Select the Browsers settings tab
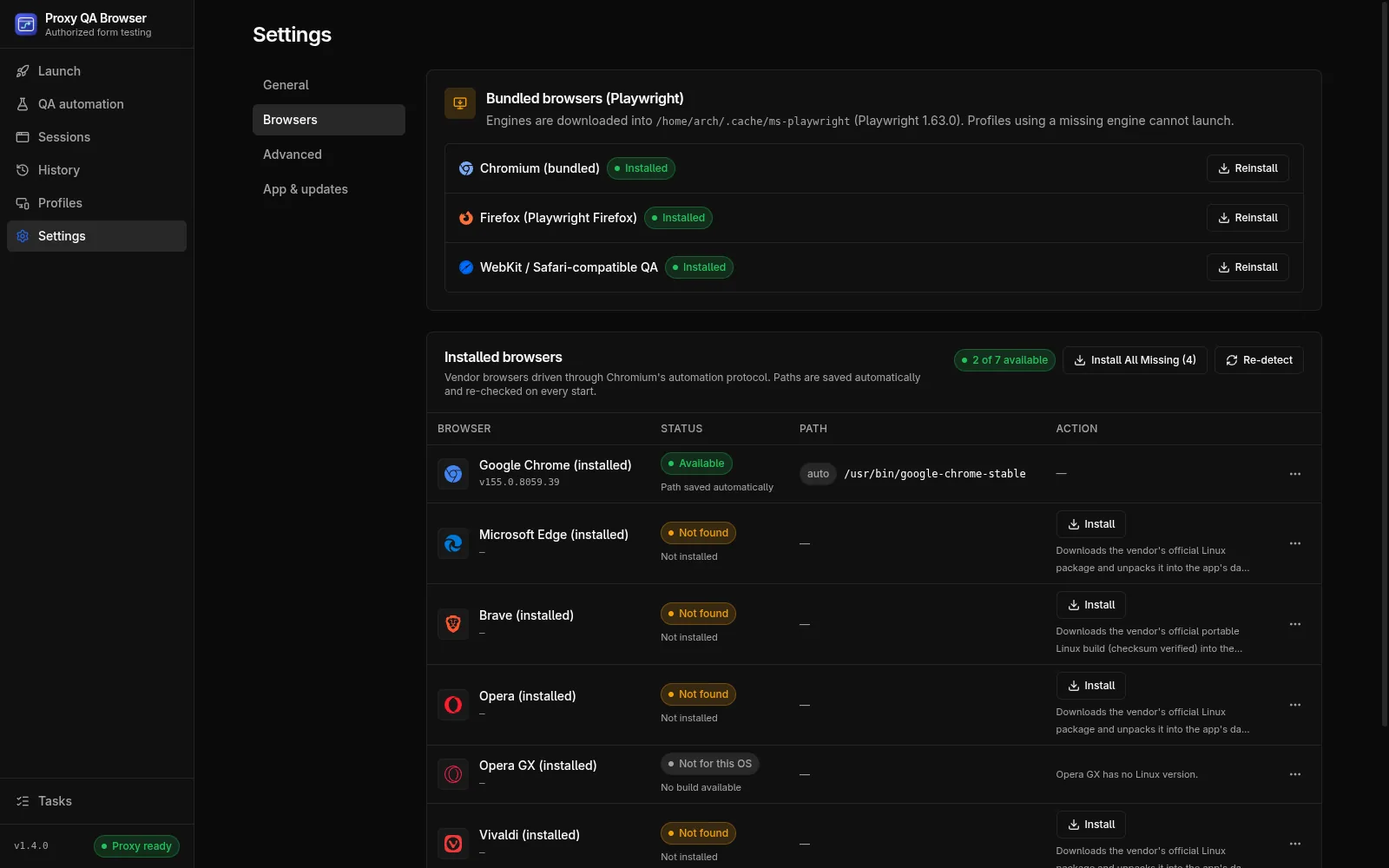 (328, 120)
